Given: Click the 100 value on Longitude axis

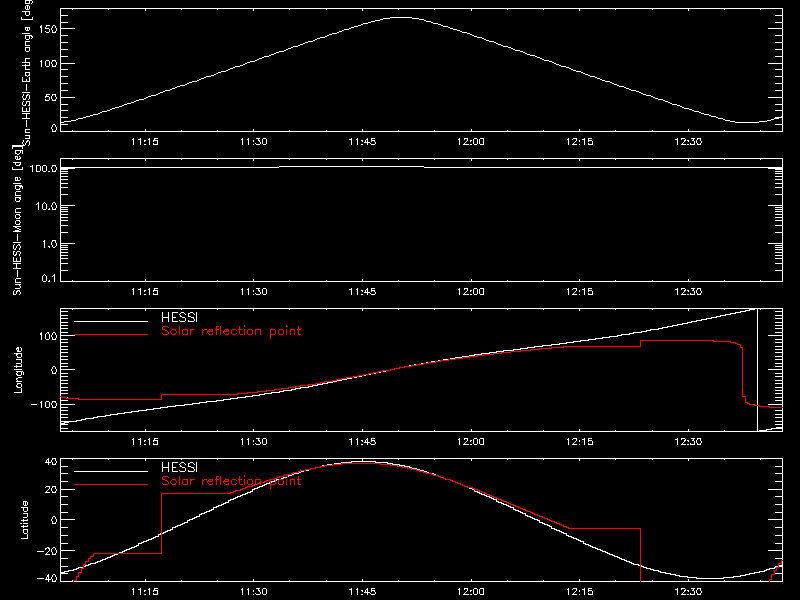Looking at the screenshot, I should coord(48,336).
